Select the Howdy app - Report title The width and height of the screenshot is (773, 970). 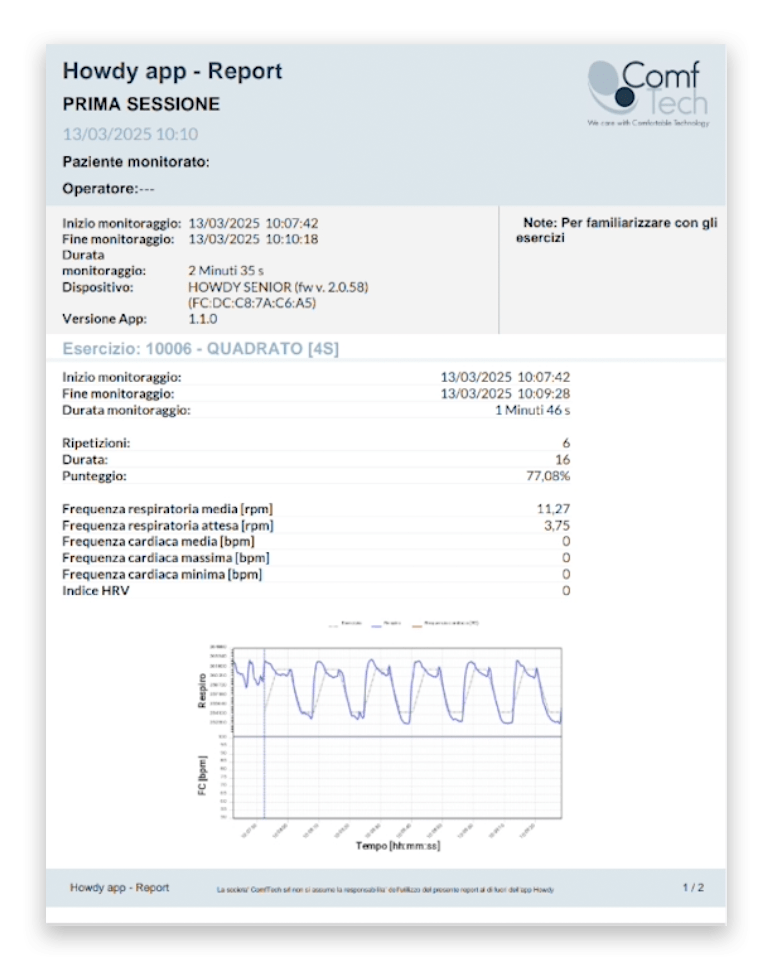pyautogui.click(x=172, y=71)
